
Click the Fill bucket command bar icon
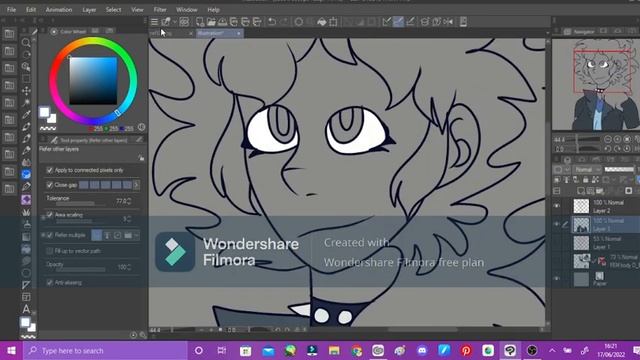322,22
